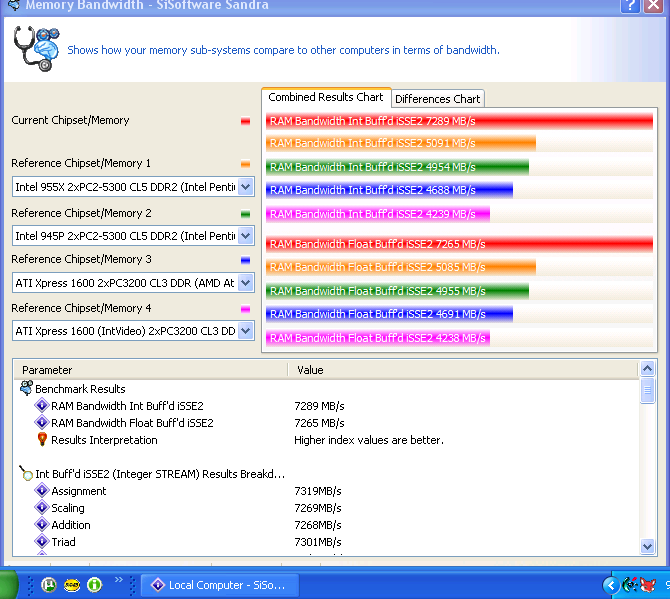Click the Windows Start button

(x=9, y=585)
